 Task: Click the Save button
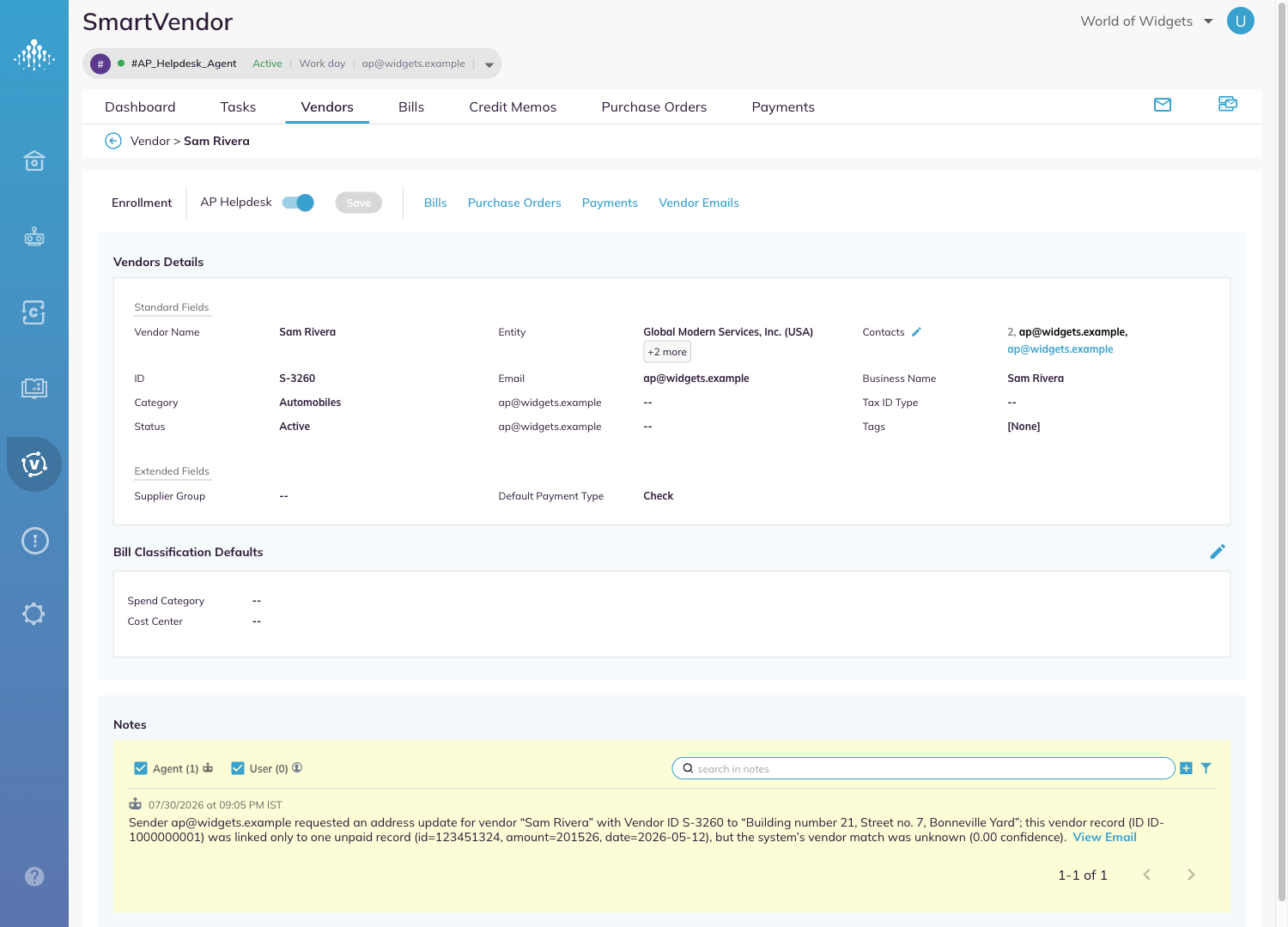[359, 203]
